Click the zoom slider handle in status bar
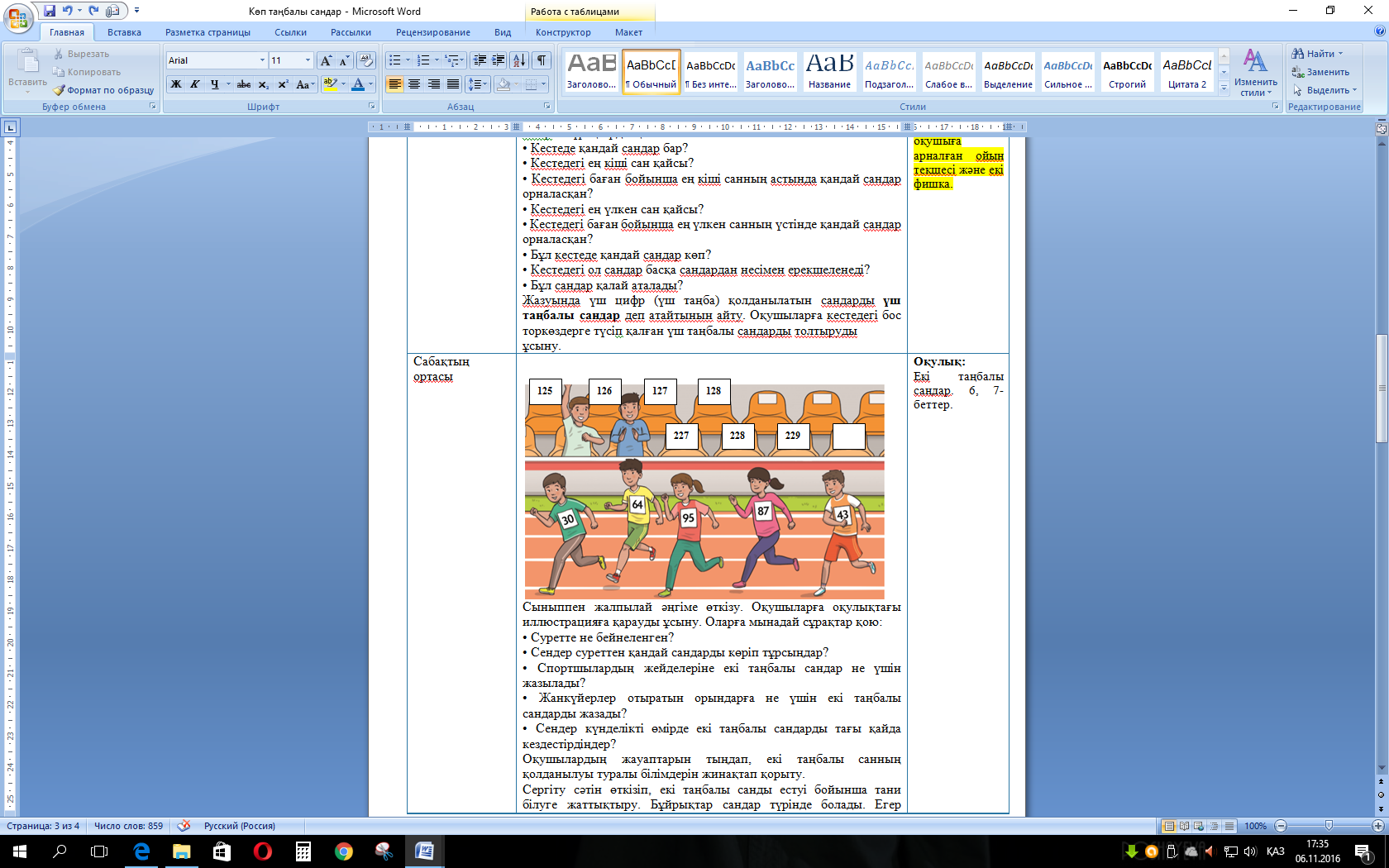Viewport: 1389px width, 868px height. [x=1329, y=826]
